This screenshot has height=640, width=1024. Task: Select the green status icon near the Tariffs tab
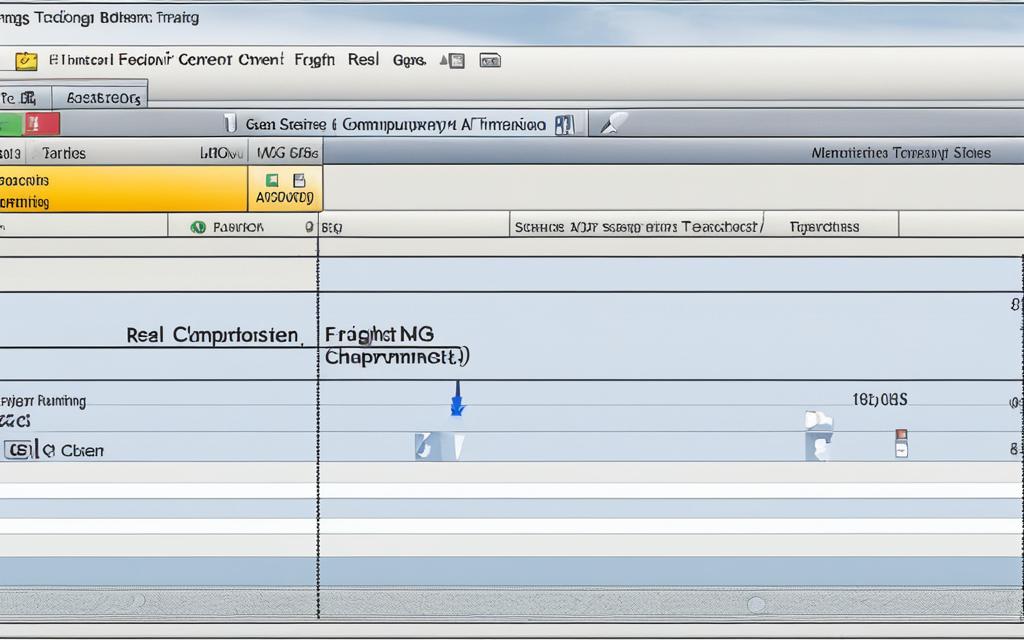(8, 125)
